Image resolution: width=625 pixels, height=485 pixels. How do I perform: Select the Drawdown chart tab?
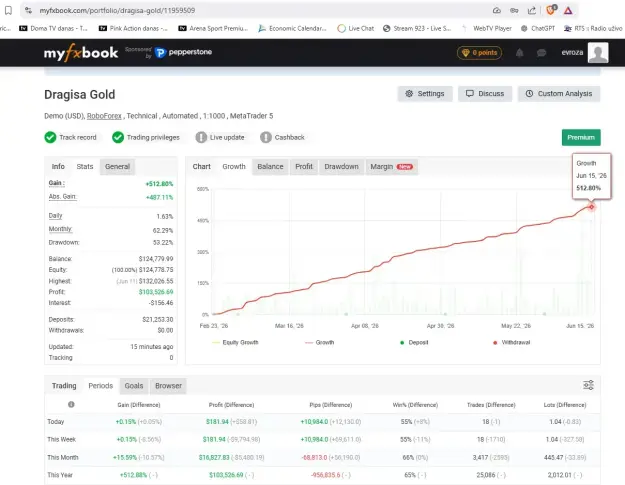341,167
